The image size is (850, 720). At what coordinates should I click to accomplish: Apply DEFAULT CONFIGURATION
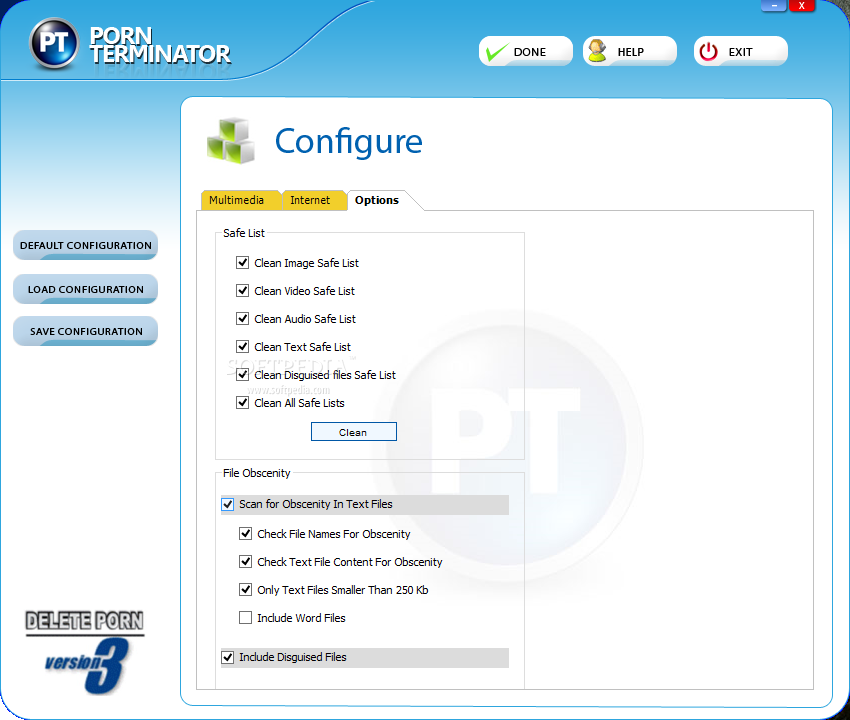(x=86, y=245)
